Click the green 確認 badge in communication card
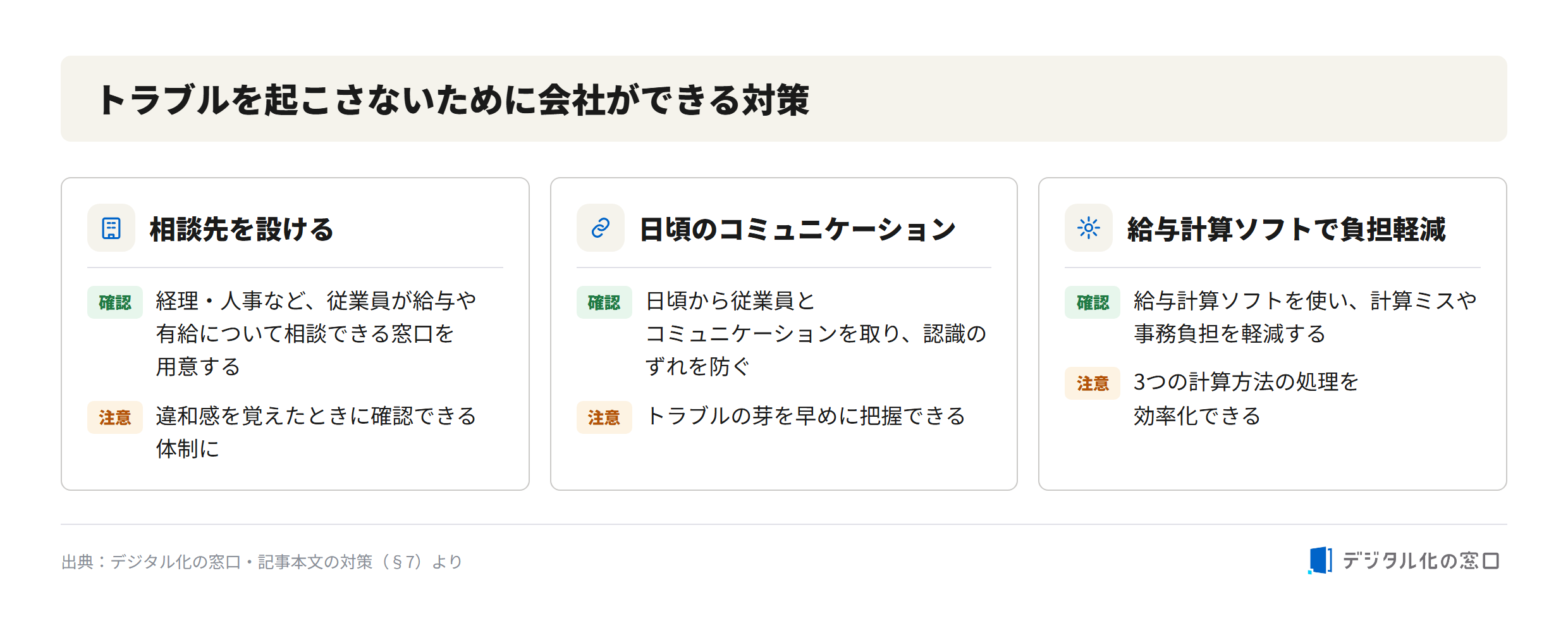The height and width of the screenshot is (635, 1568). tap(604, 302)
